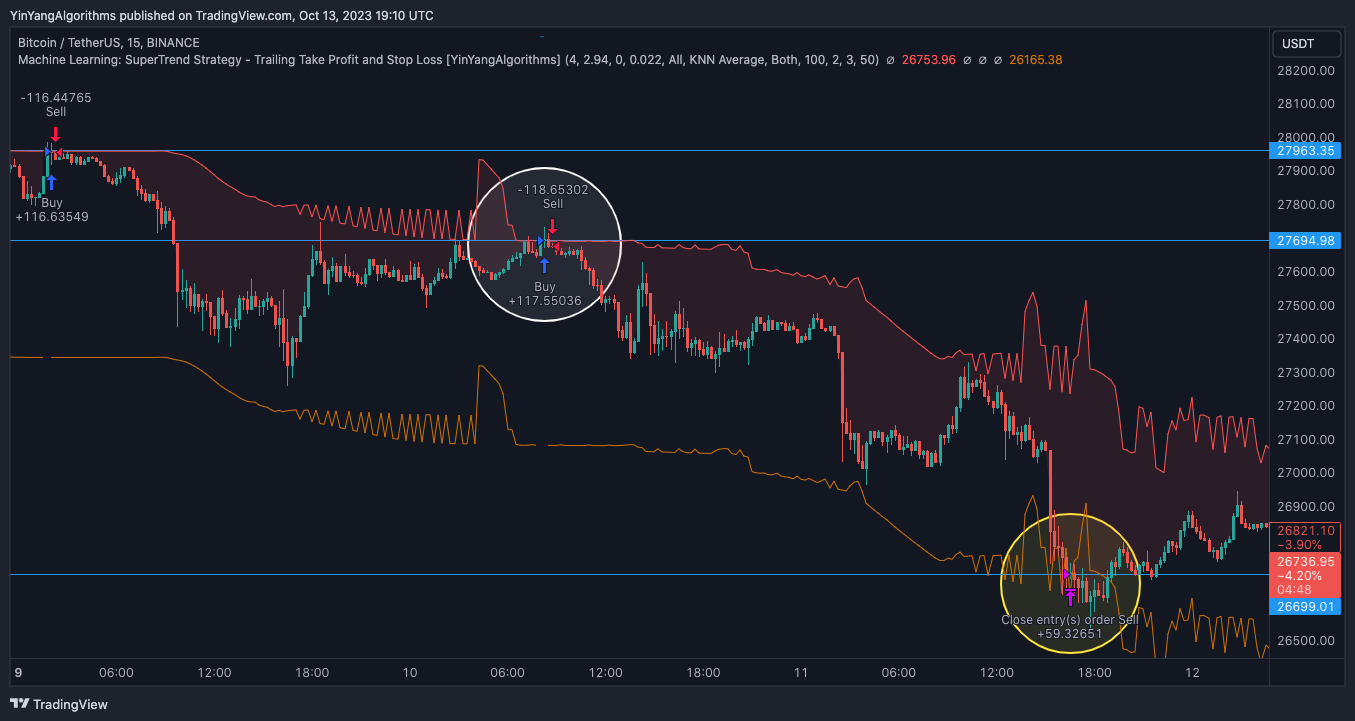Click day 11 on the time axis

[800, 673]
